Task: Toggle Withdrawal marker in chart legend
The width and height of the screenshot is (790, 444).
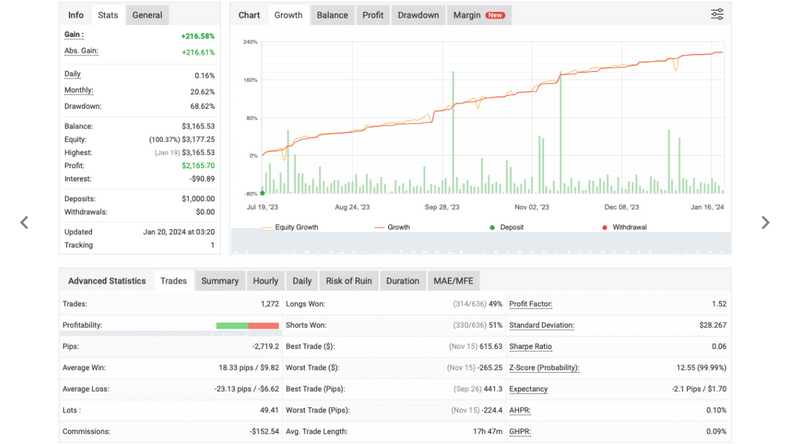Action: coord(624,227)
